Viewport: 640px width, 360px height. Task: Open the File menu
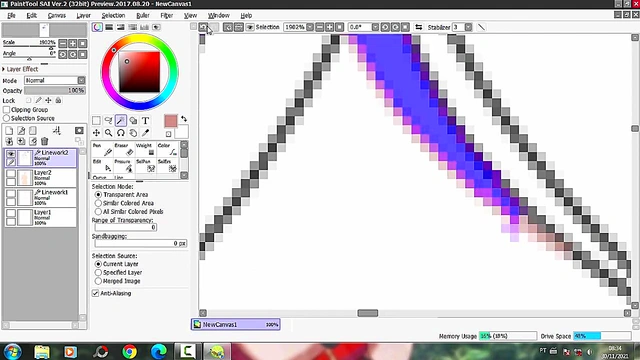click(11, 16)
